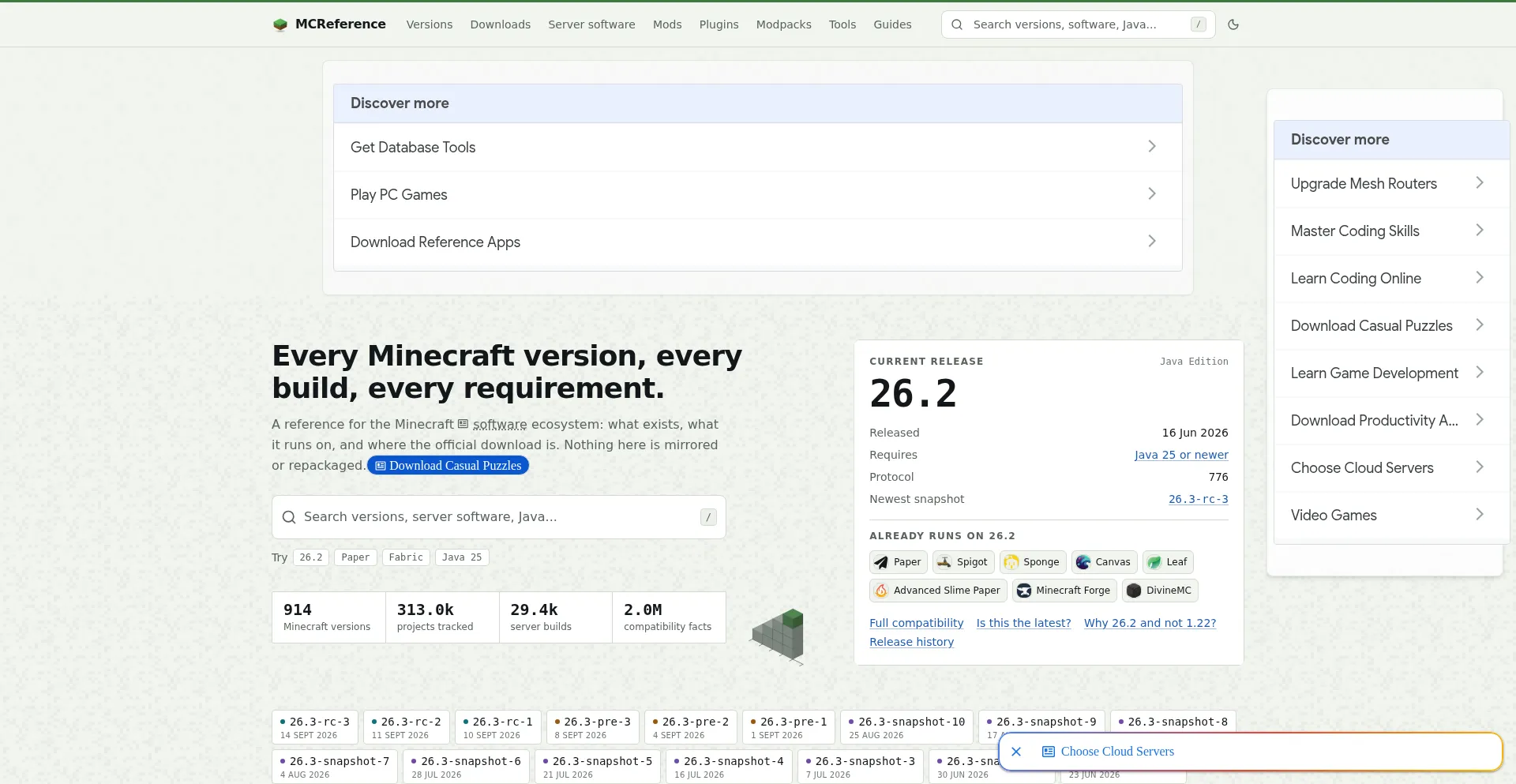Click the underlined software ad link
This screenshot has width=1516, height=784.
(500, 425)
